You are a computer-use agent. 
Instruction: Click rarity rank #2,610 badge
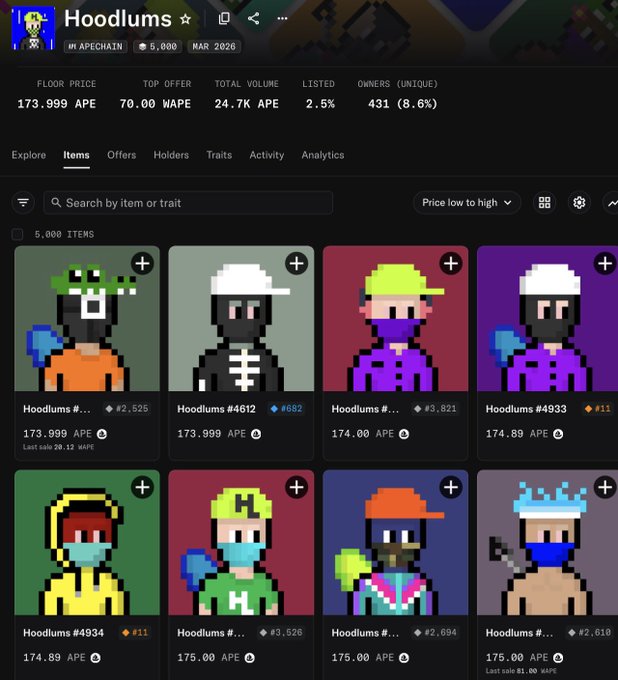[589, 632]
